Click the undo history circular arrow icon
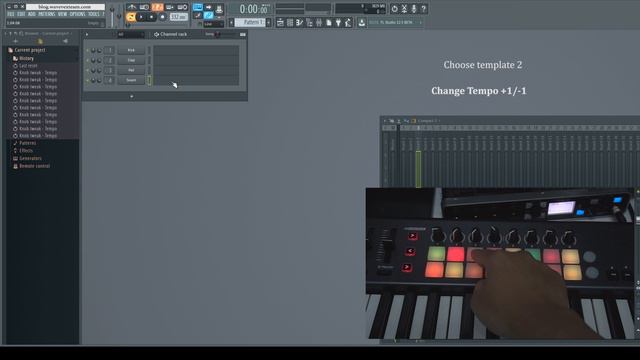 coord(394,9)
